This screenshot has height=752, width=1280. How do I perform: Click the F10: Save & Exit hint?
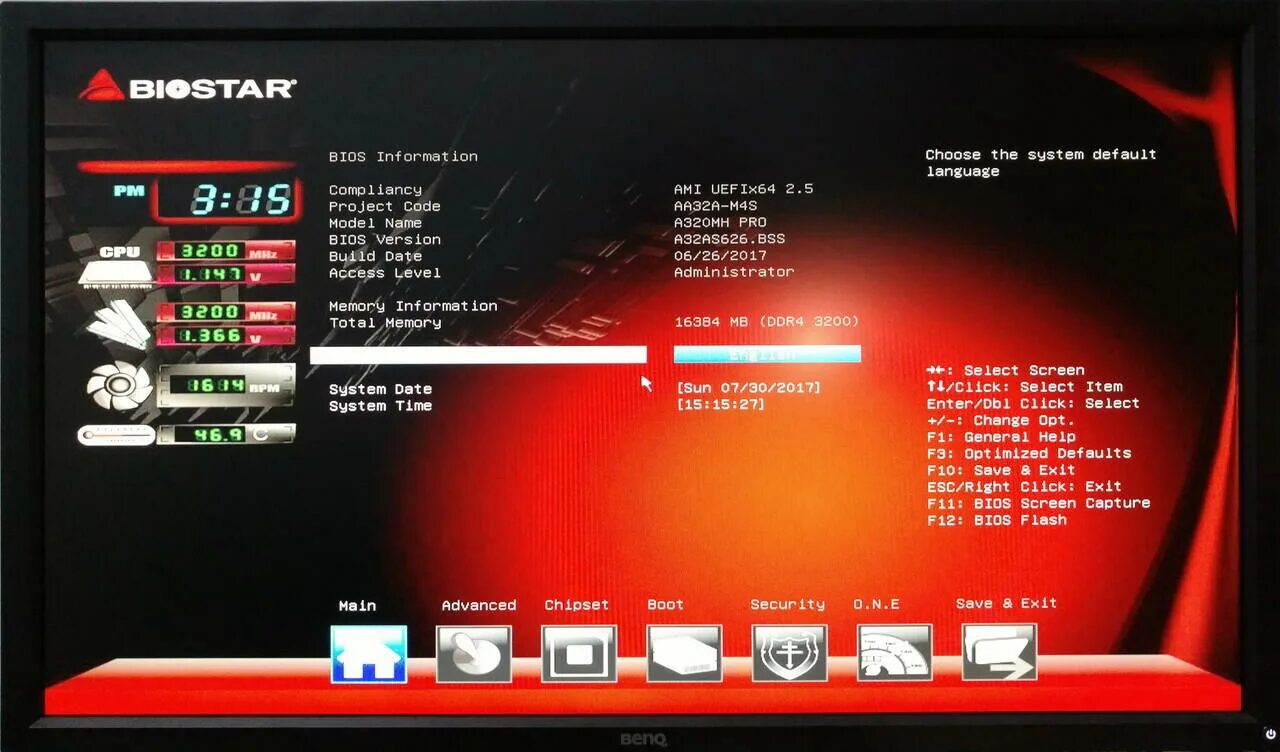click(x=1001, y=470)
